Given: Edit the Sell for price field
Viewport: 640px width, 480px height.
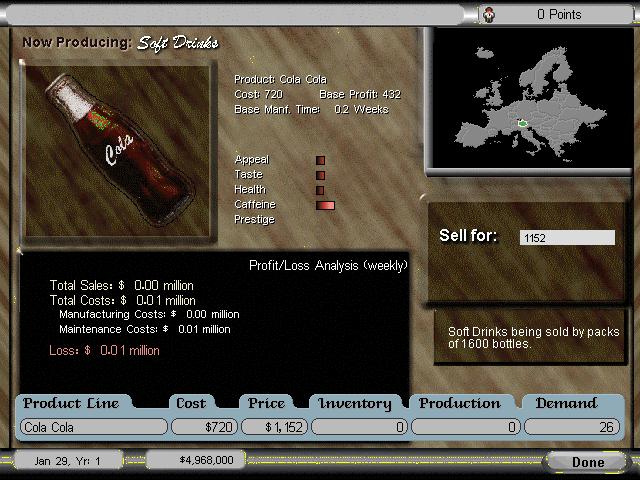Looking at the screenshot, I should point(567,238).
